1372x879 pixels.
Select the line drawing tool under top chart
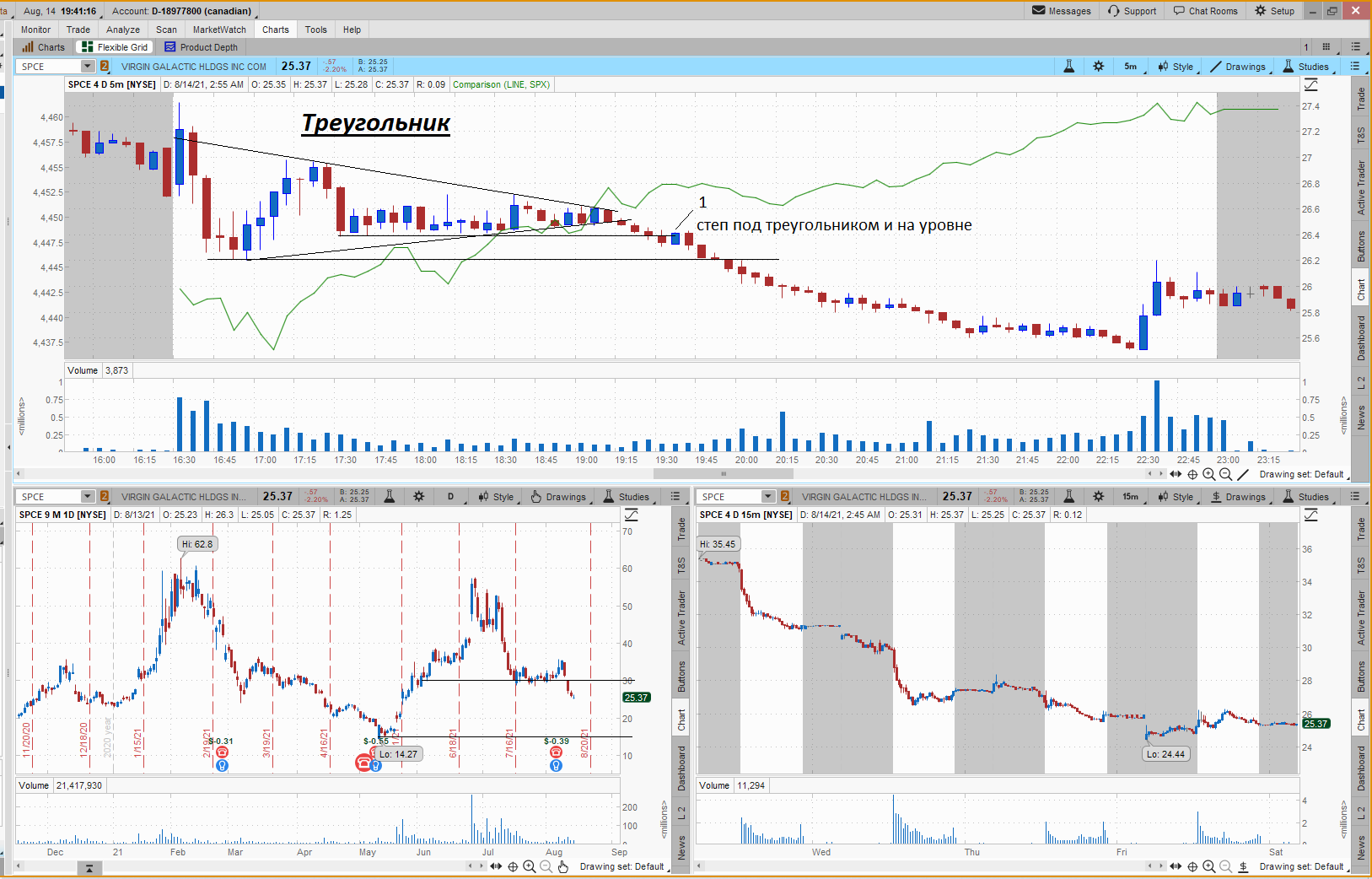coord(1243,474)
